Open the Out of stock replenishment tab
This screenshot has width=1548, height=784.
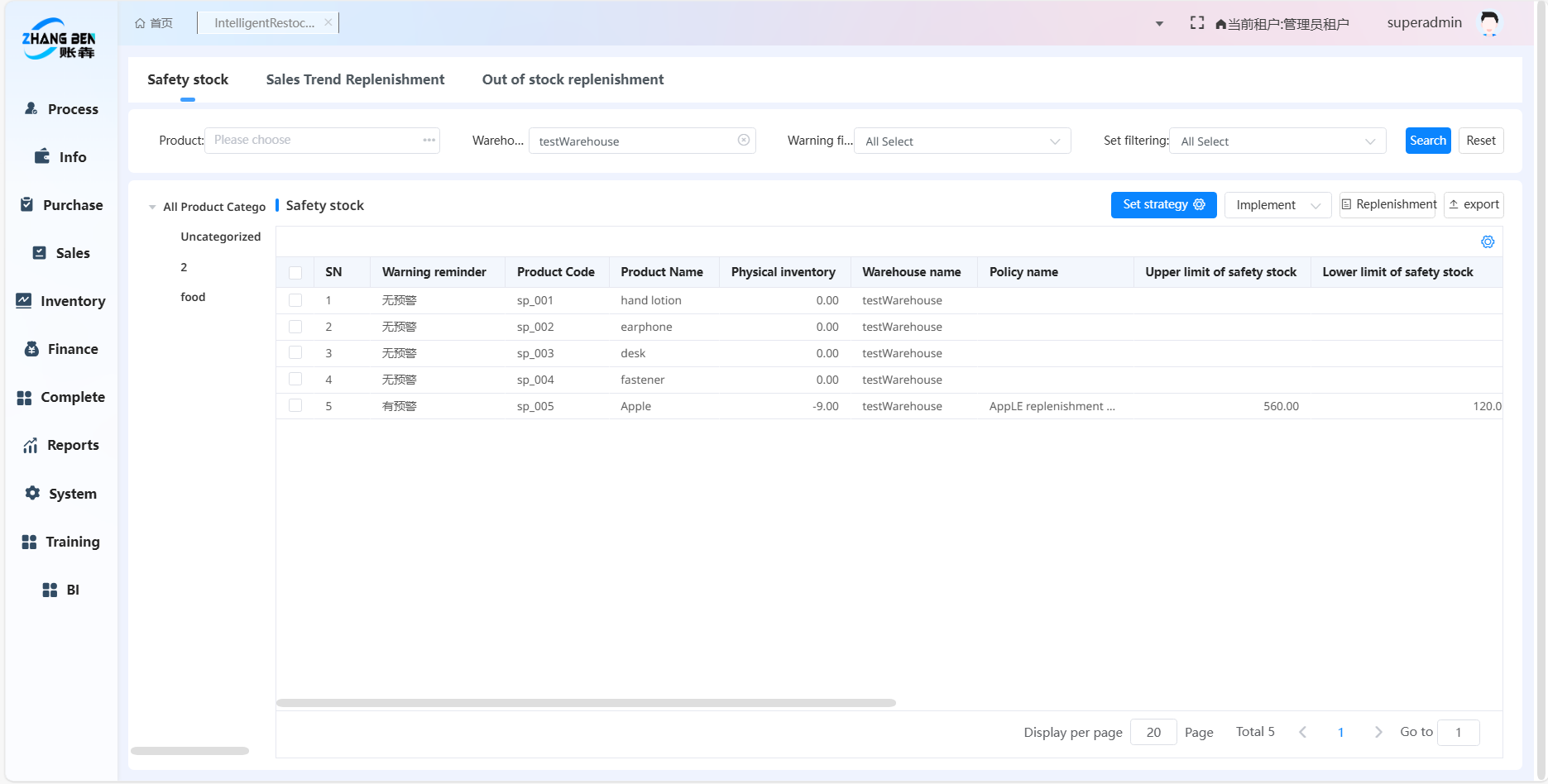[x=573, y=79]
